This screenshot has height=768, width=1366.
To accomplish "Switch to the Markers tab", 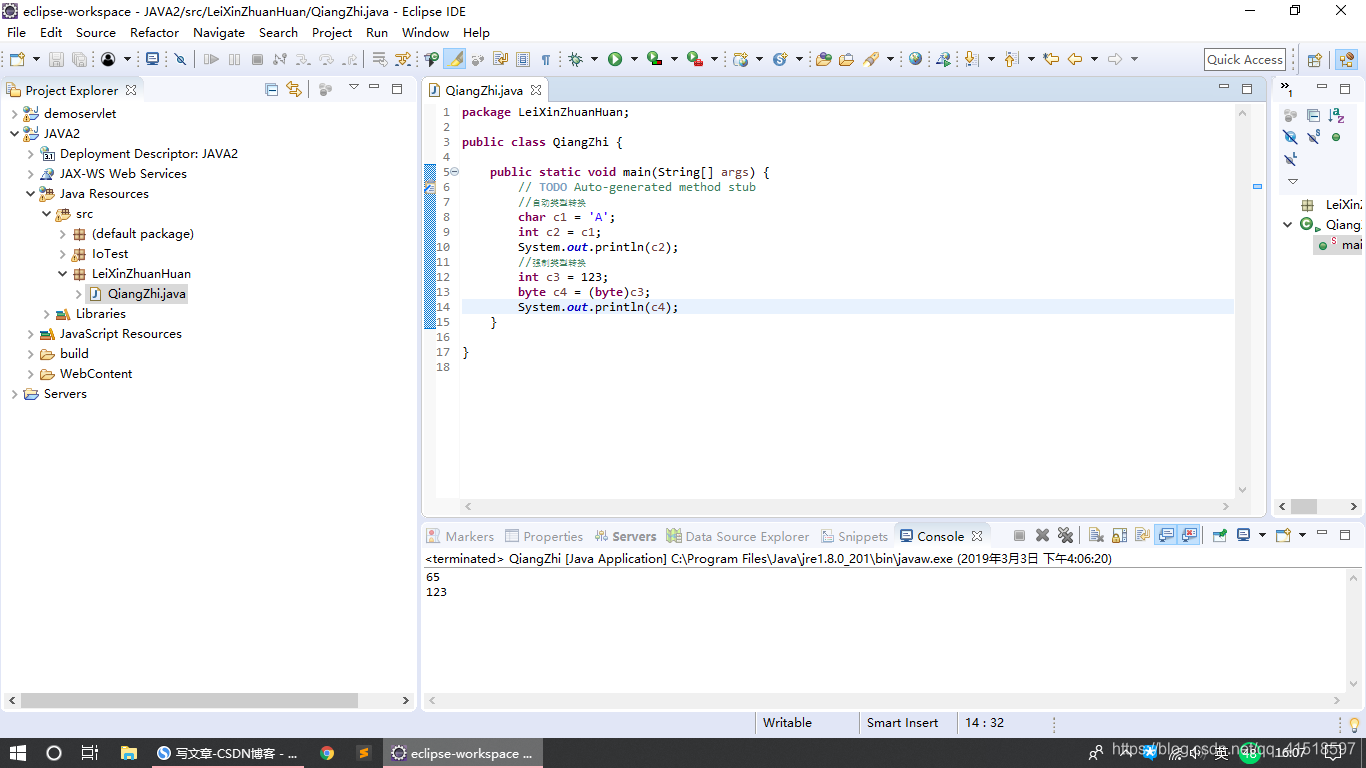I will click(460, 536).
